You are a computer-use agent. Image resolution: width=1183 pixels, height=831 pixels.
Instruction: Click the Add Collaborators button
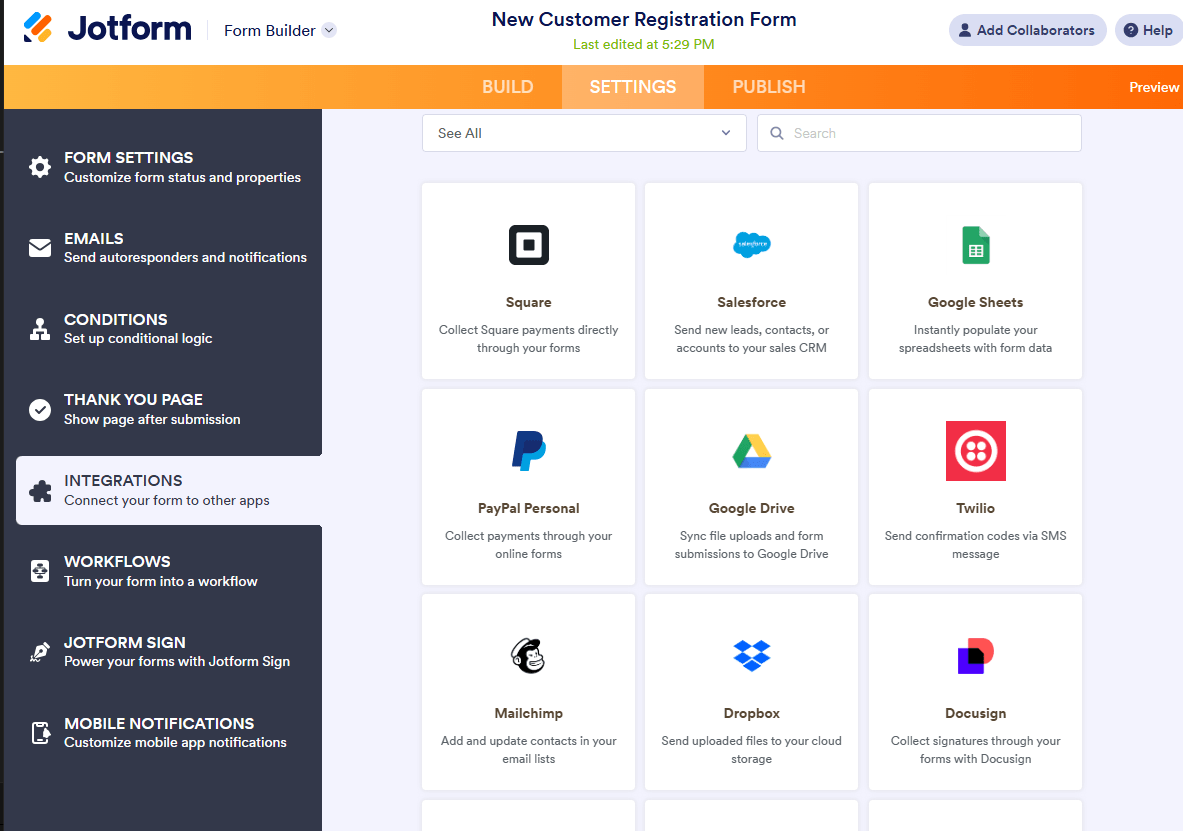(x=1027, y=30)
